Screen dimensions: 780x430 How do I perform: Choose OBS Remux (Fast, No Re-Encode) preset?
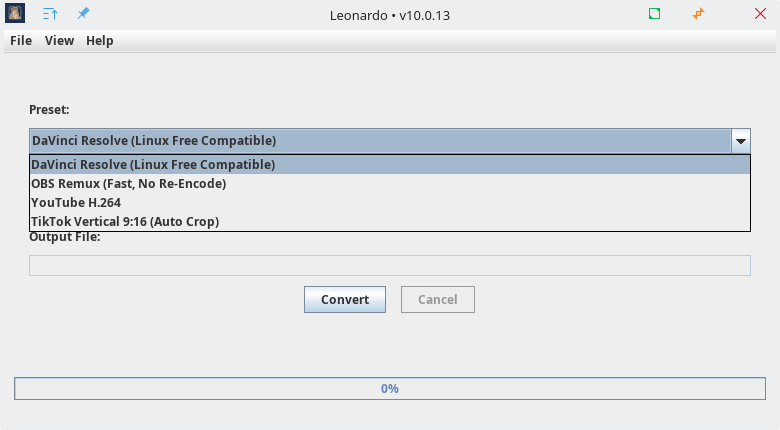click(x=129, y=184)
